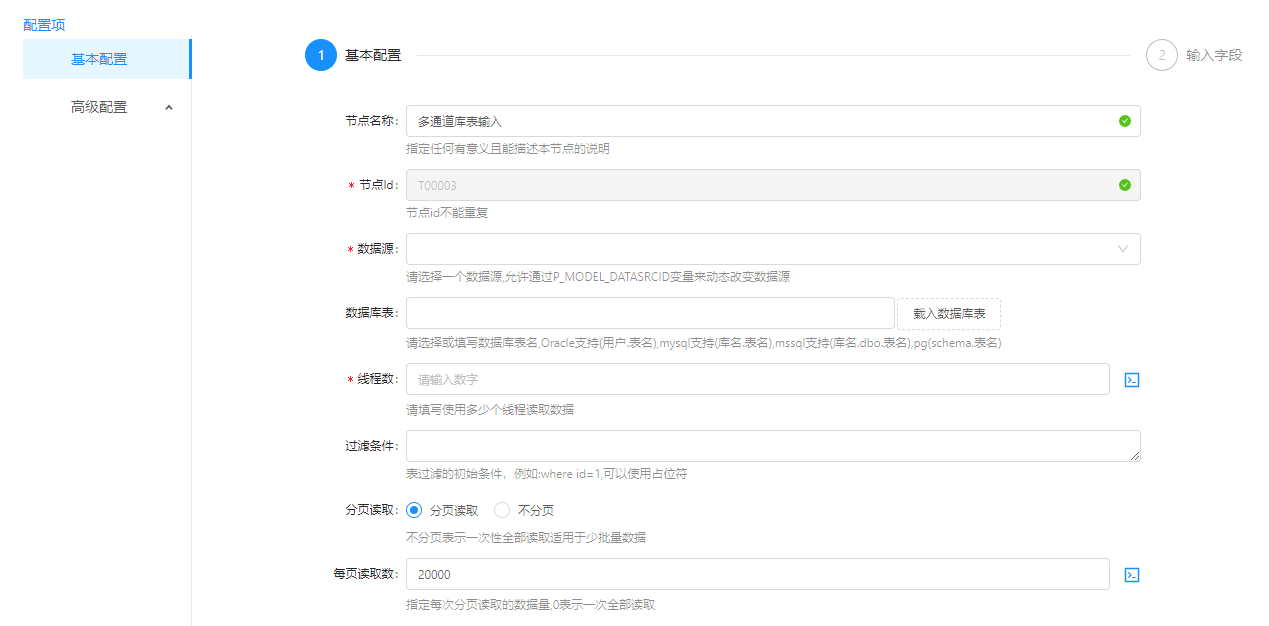This screenshot has height=626, width=1269.
Task: Click the variable icon beside 线程数 field
Action: (x=1132, y=380)
